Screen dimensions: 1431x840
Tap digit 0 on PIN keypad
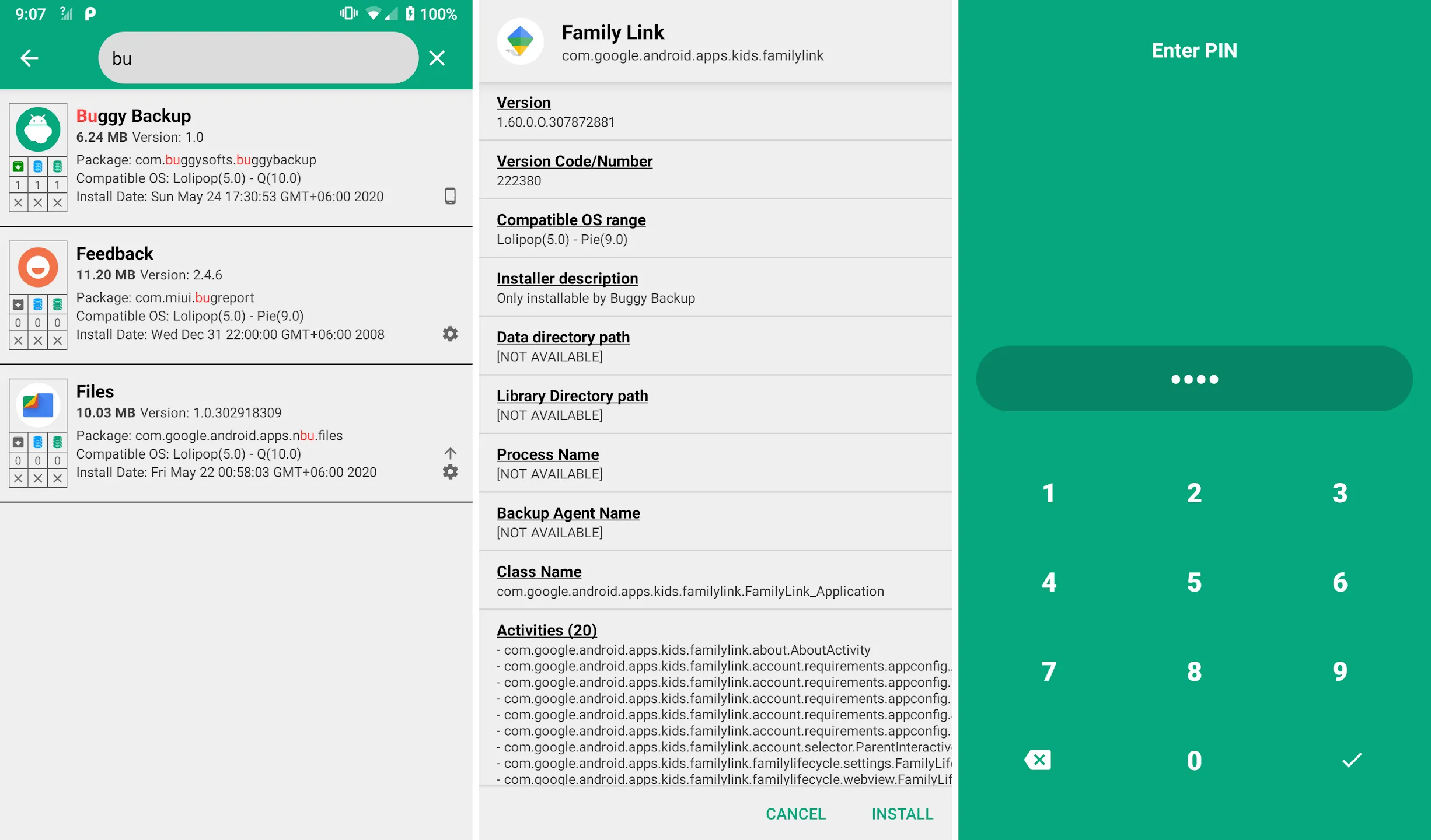pyautogui.click(x=1194, y=761)
